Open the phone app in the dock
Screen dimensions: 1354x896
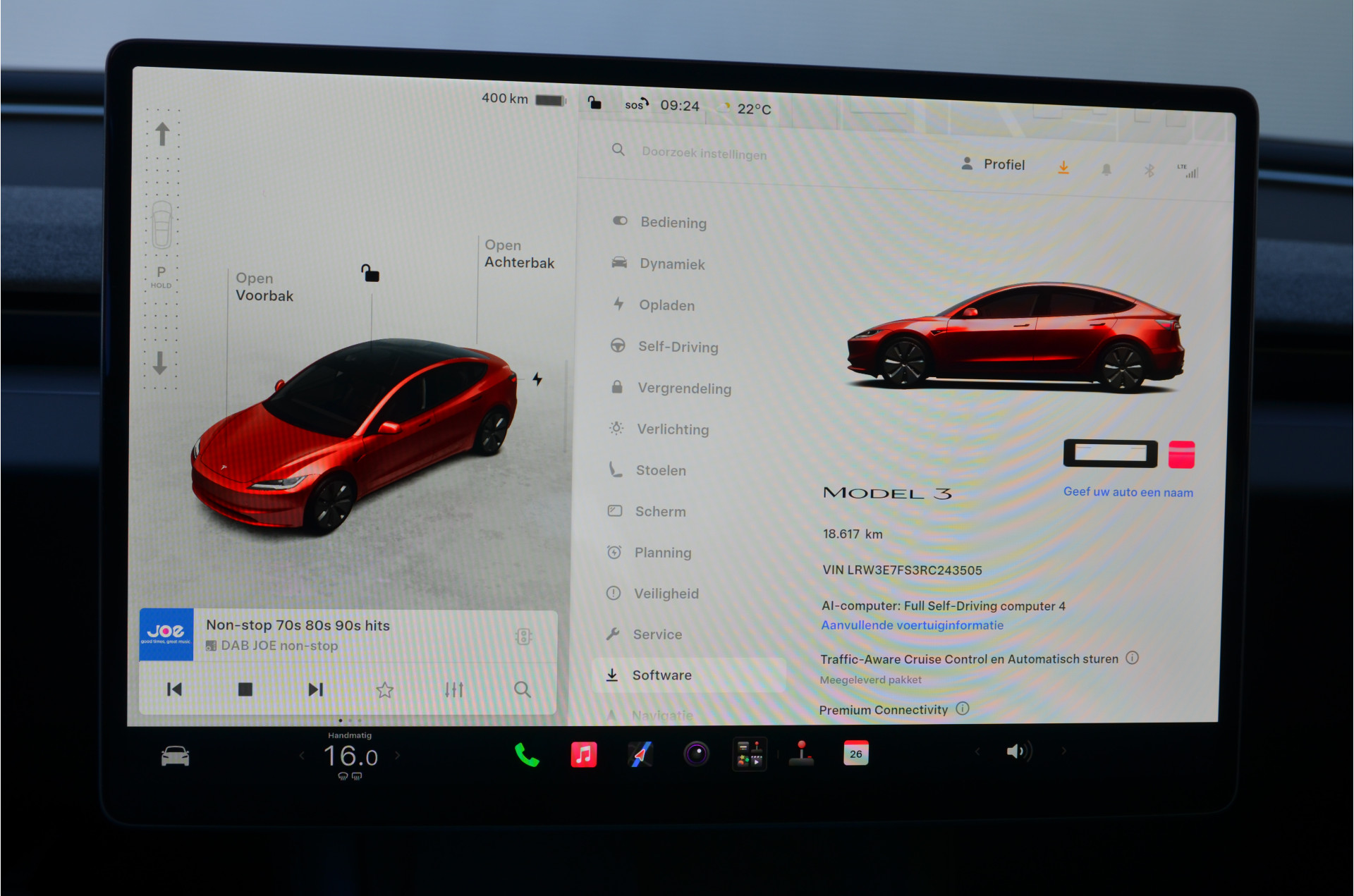point(527,755)
